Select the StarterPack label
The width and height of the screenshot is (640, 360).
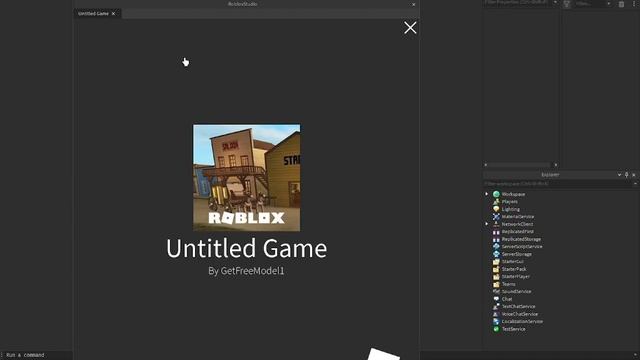point(514,269)
